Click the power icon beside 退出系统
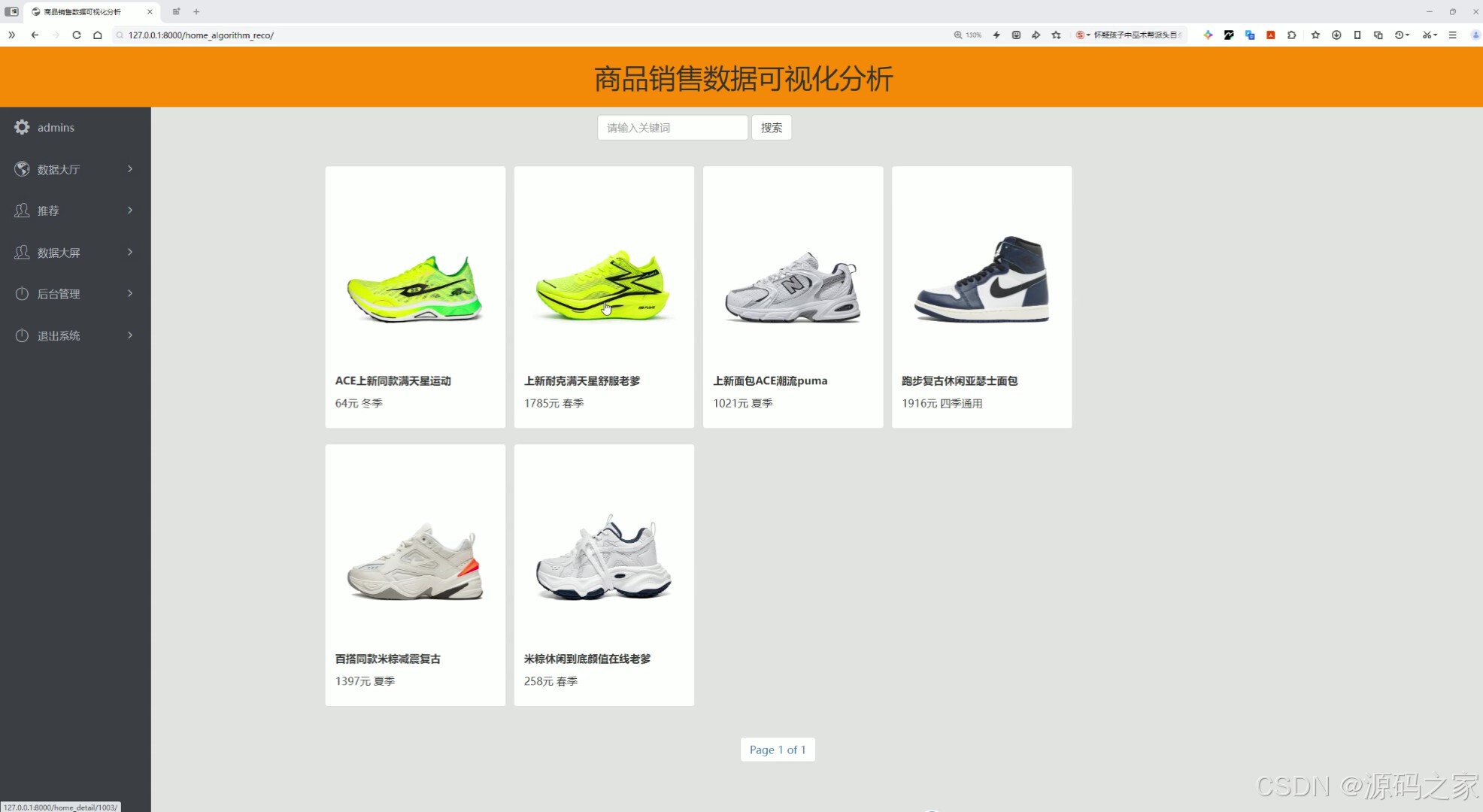 click(21, 335)
